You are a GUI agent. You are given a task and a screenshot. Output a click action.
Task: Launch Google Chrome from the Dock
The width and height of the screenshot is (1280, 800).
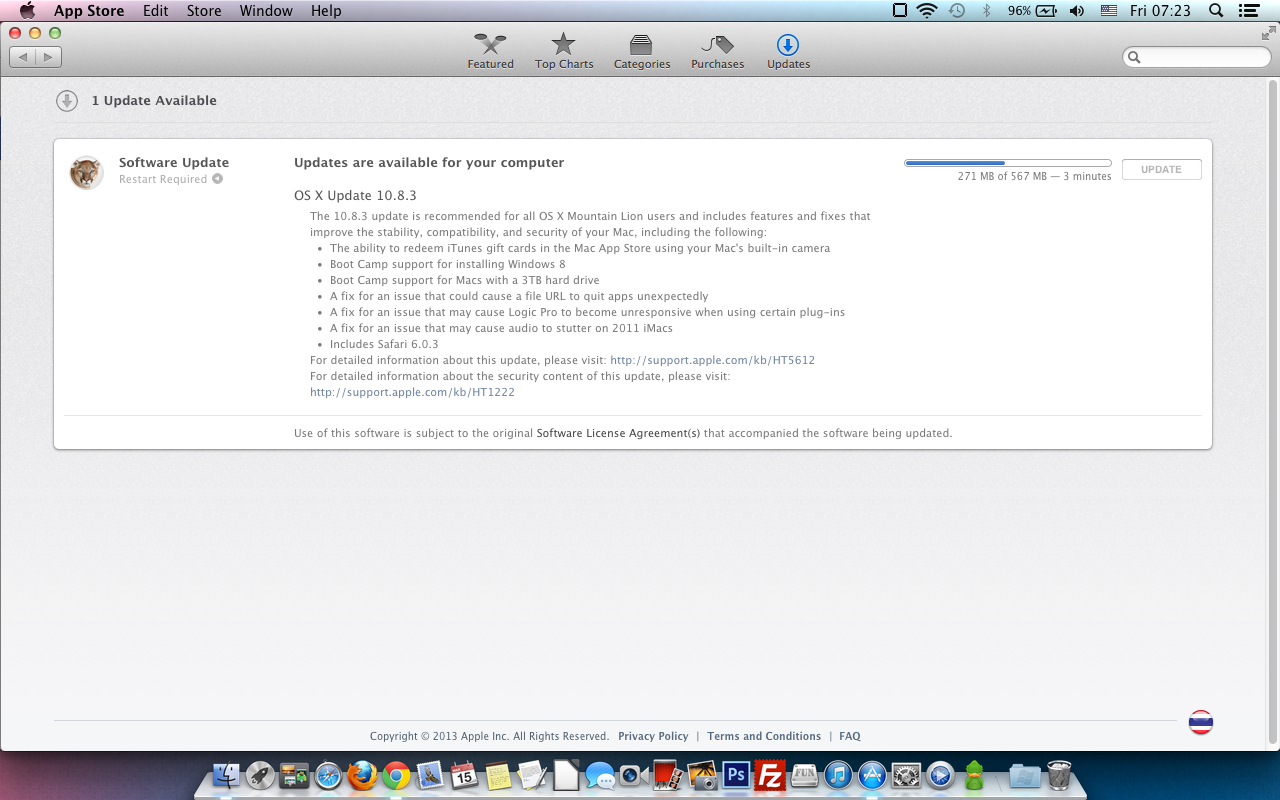pos(396,775)
